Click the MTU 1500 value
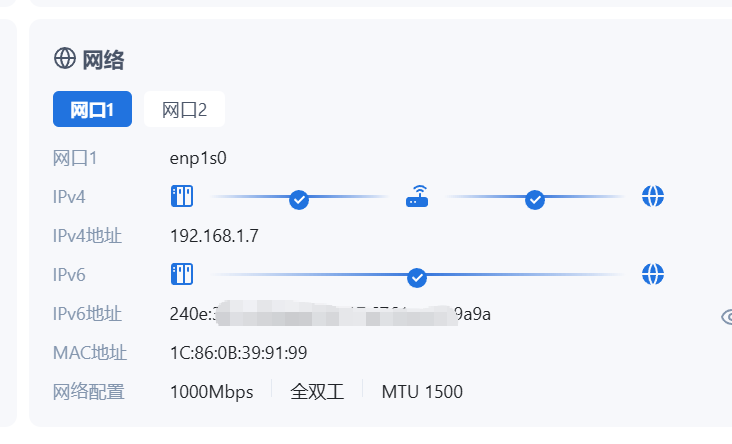The height and width of the screenshot is (444, 732). point(422,392)
